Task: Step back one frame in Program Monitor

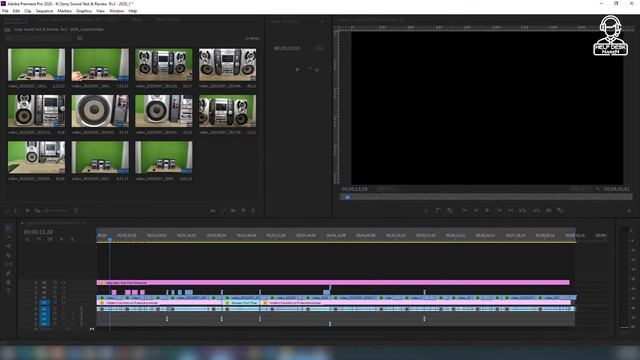Action: pyautogui.click(x=476, y=211)
